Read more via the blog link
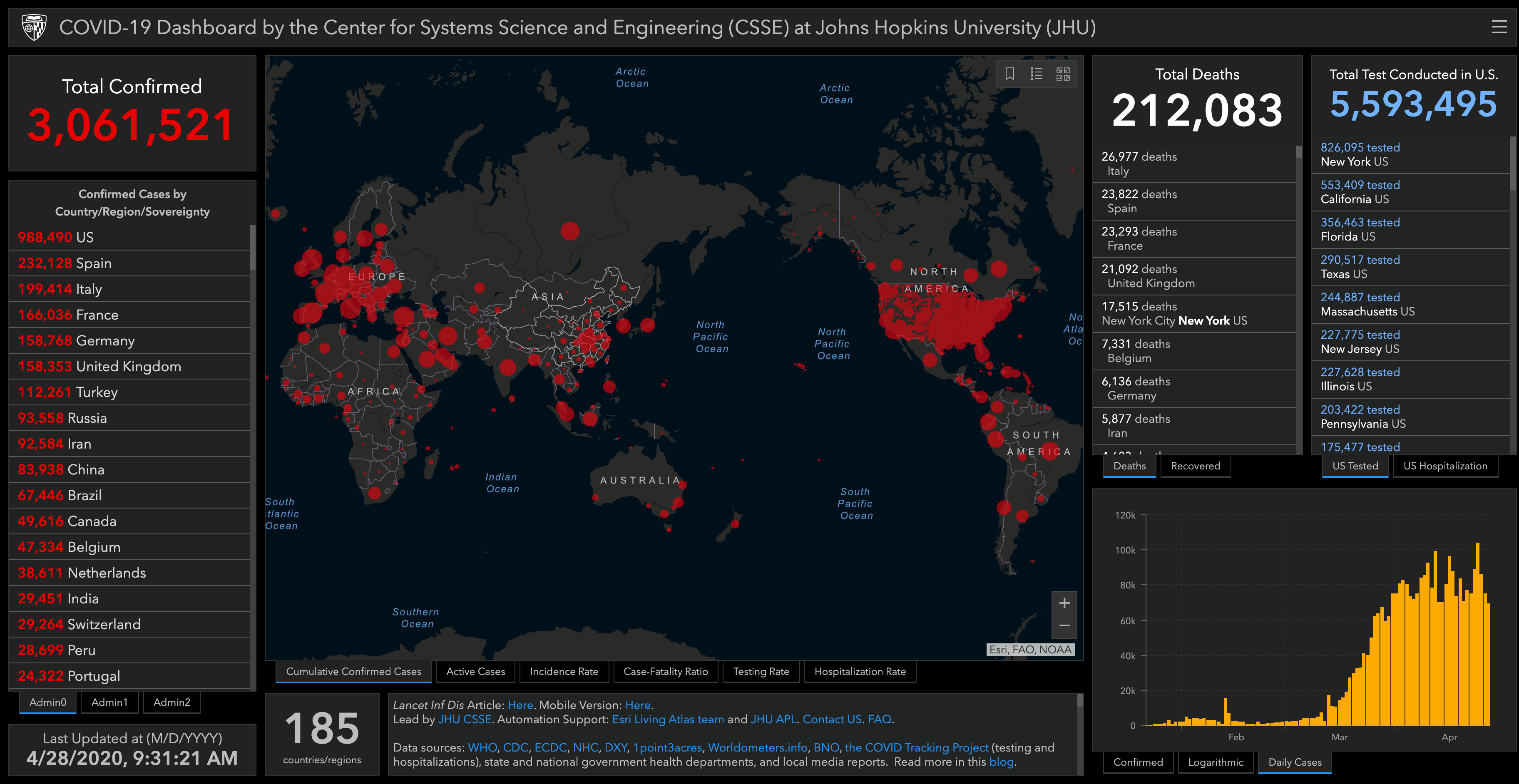 pyautogui.click(x=1001, y=762)
